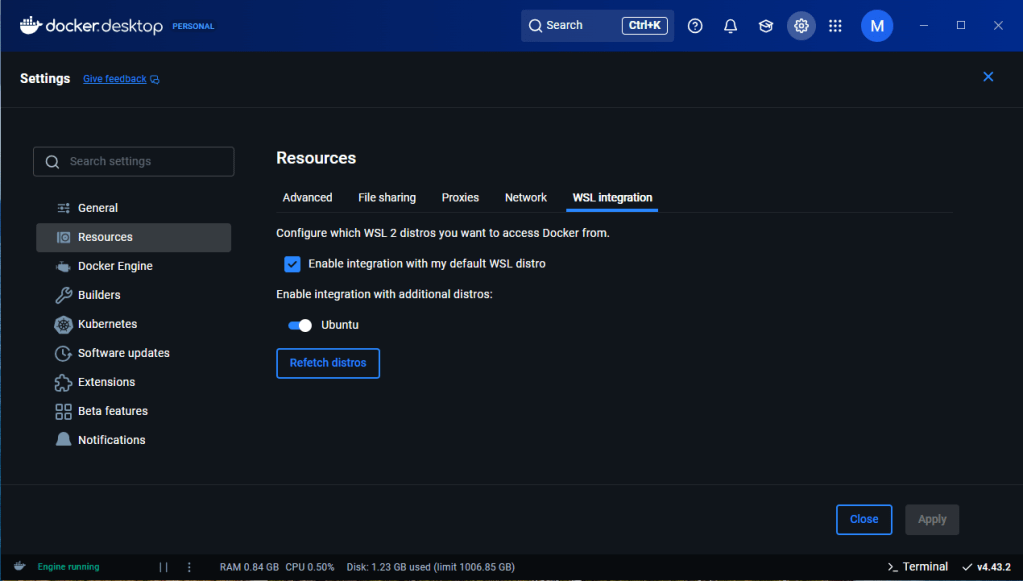Click the Refetch distros button
Viewport: 1023px width, 581px height.
click(328, 363)
